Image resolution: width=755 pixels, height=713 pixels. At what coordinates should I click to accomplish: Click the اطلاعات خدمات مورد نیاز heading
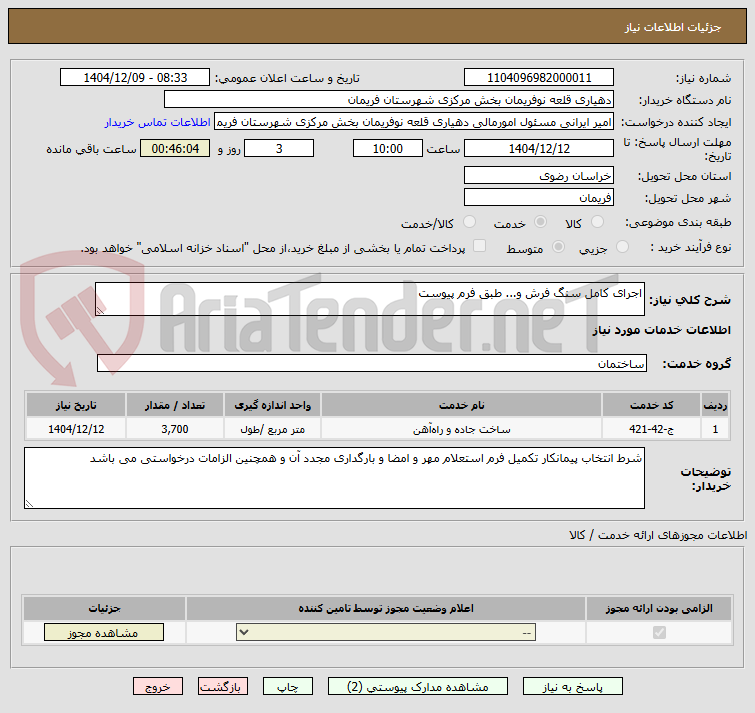tap(661, 330)
